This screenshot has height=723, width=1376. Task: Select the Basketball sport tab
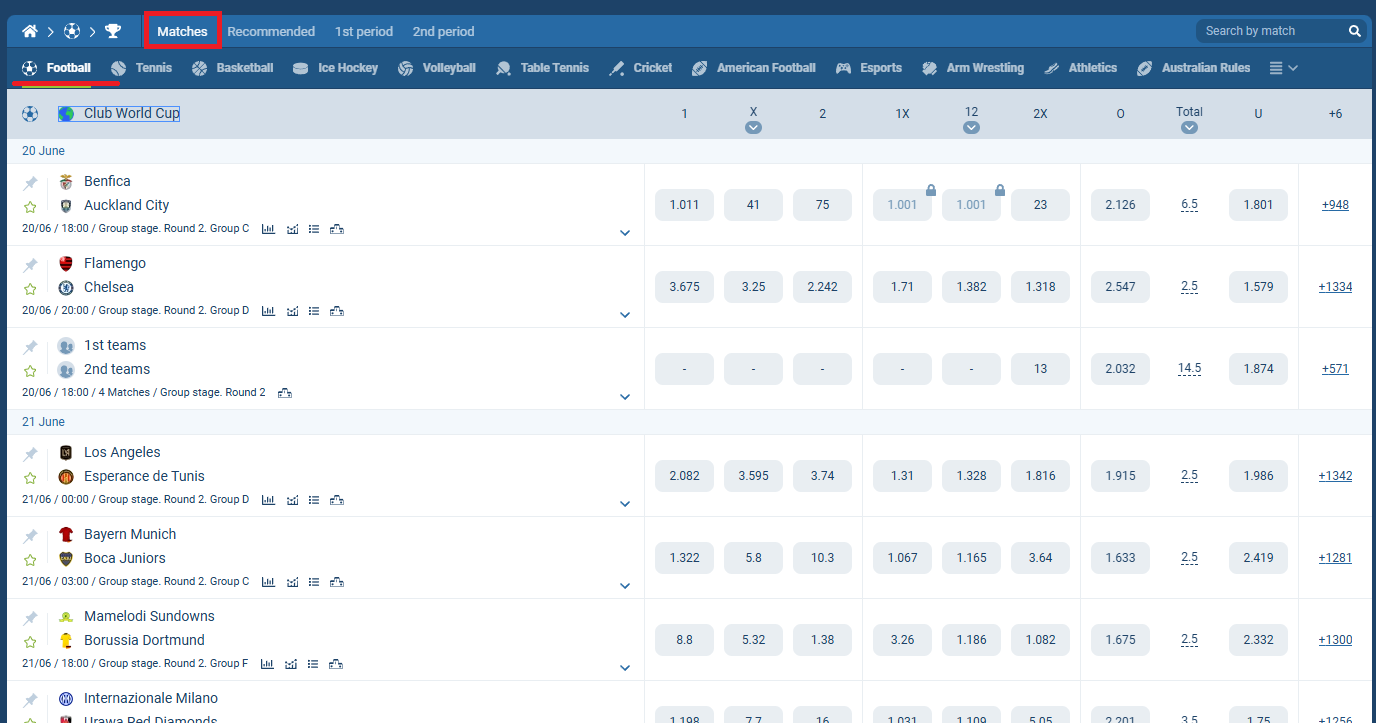tap(232, 68)
